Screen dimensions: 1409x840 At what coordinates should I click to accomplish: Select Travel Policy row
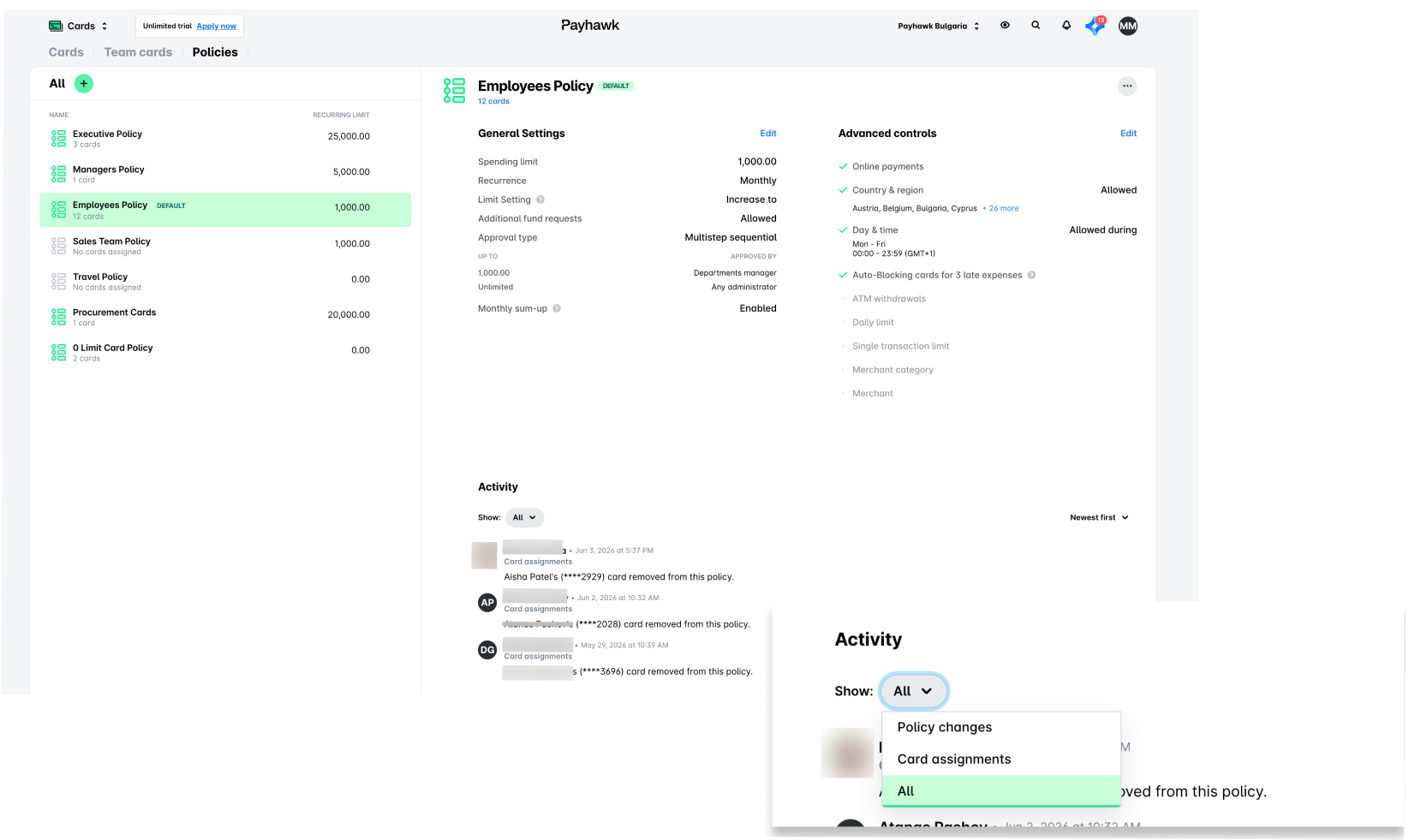225,281
